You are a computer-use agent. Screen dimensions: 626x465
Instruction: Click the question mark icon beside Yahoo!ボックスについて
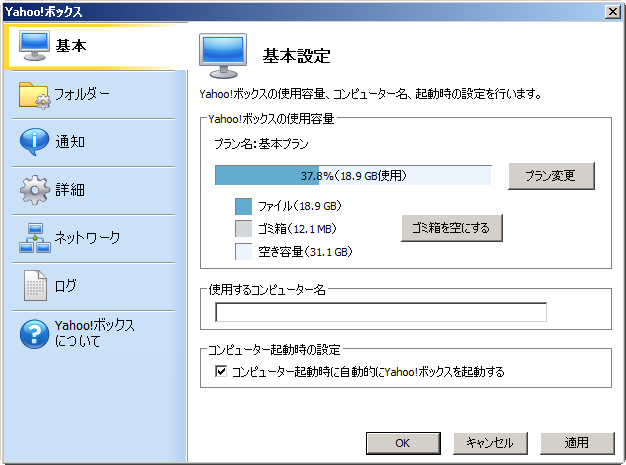(34, 334)
